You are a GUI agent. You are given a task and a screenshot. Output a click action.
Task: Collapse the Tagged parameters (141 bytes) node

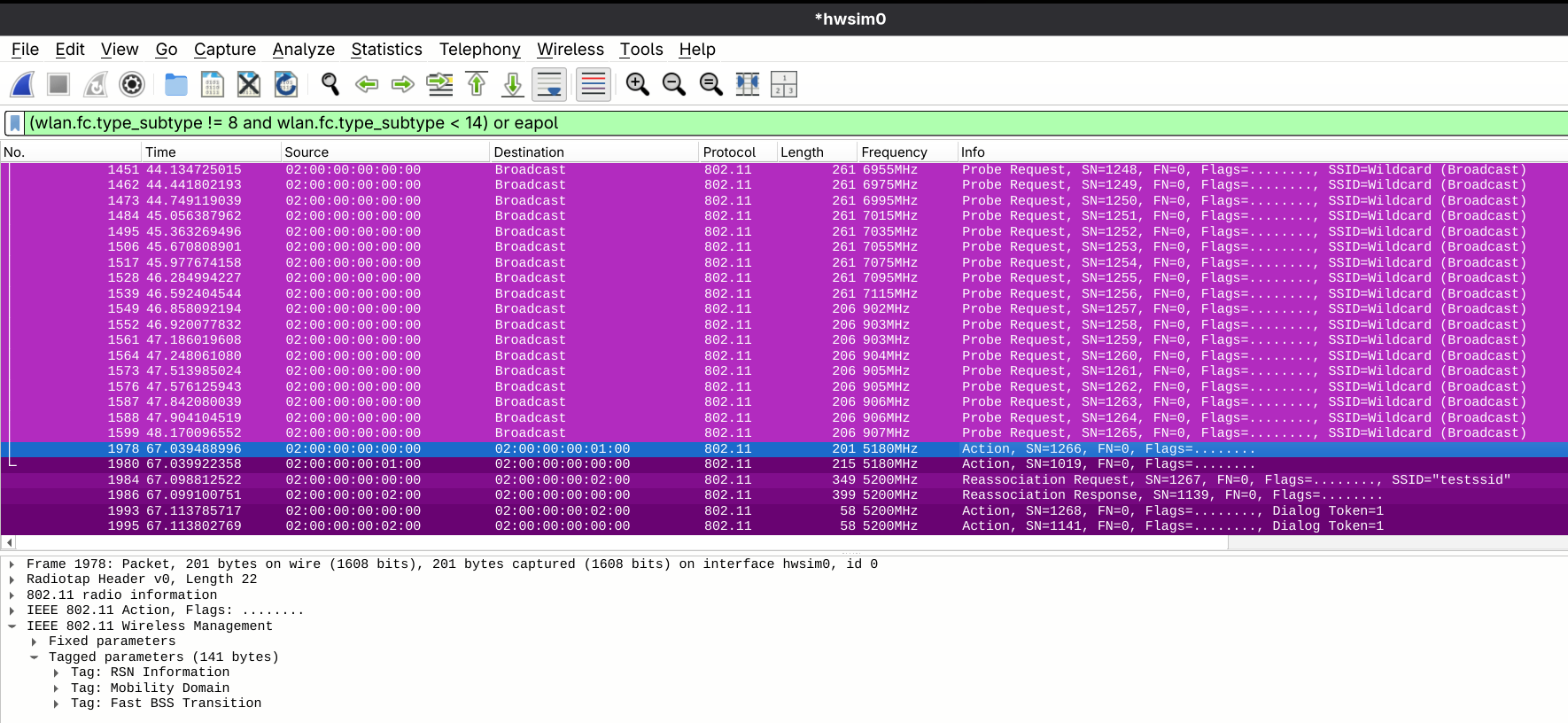[x=34, y=657]
